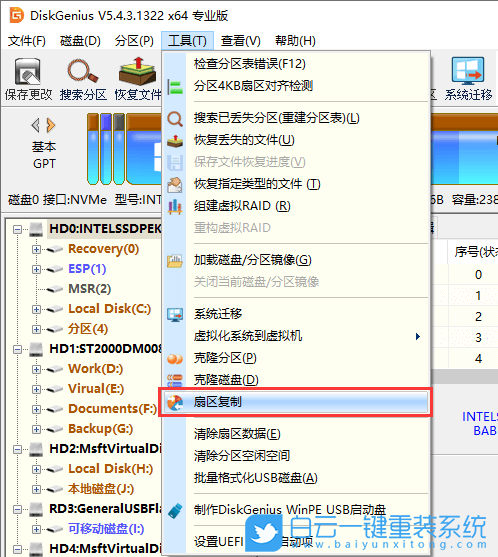The image size is (498, 557).
Task: Select 分区(4) in the disk tree
Action: [x=88, y=329]
